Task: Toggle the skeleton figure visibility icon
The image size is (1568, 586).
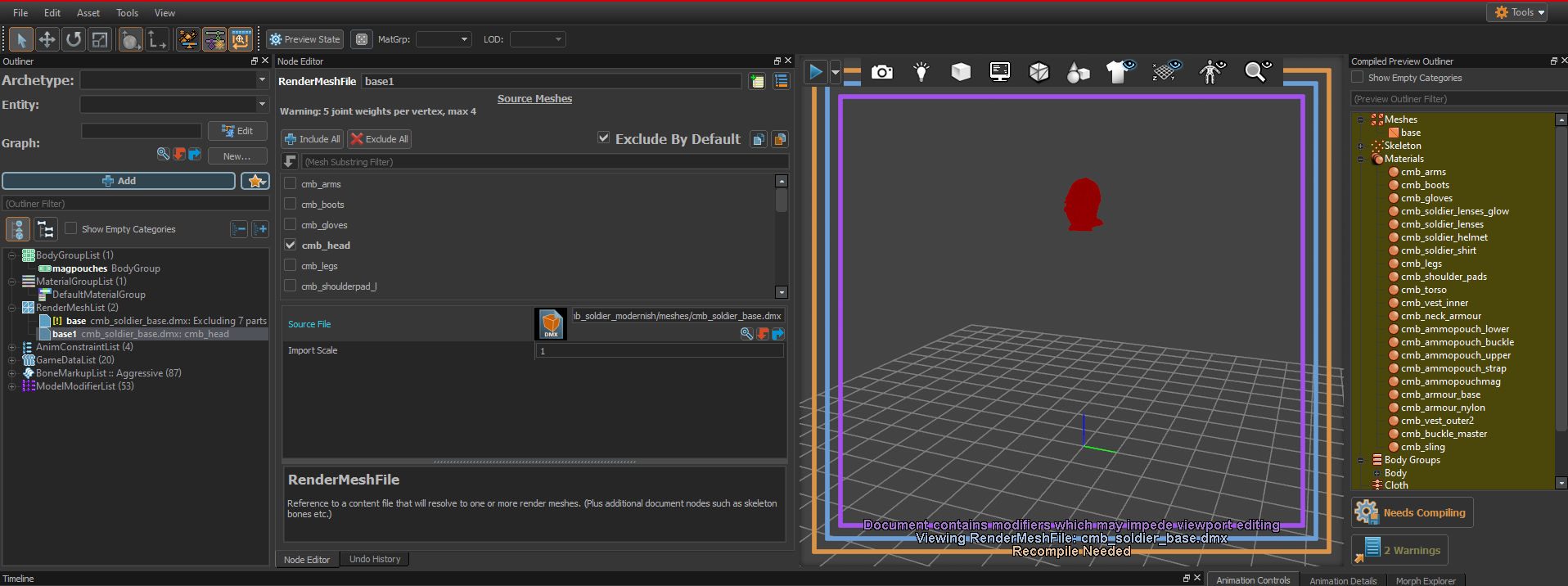Action: pos(1212,72)
